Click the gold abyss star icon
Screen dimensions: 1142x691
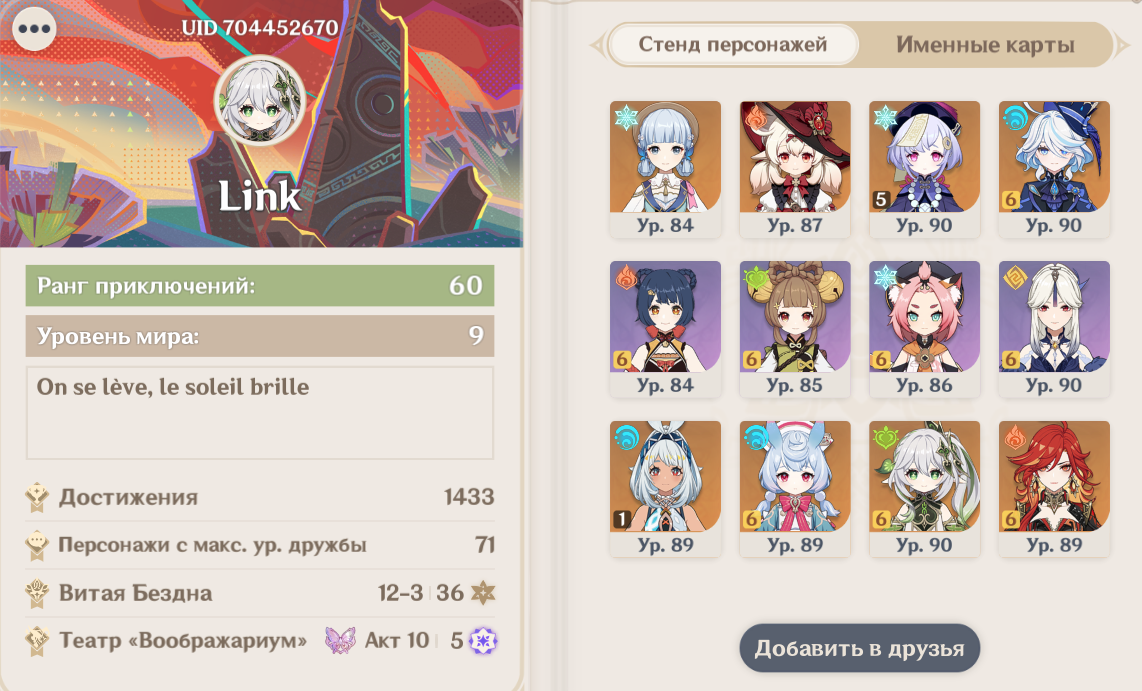pos(482,593)
